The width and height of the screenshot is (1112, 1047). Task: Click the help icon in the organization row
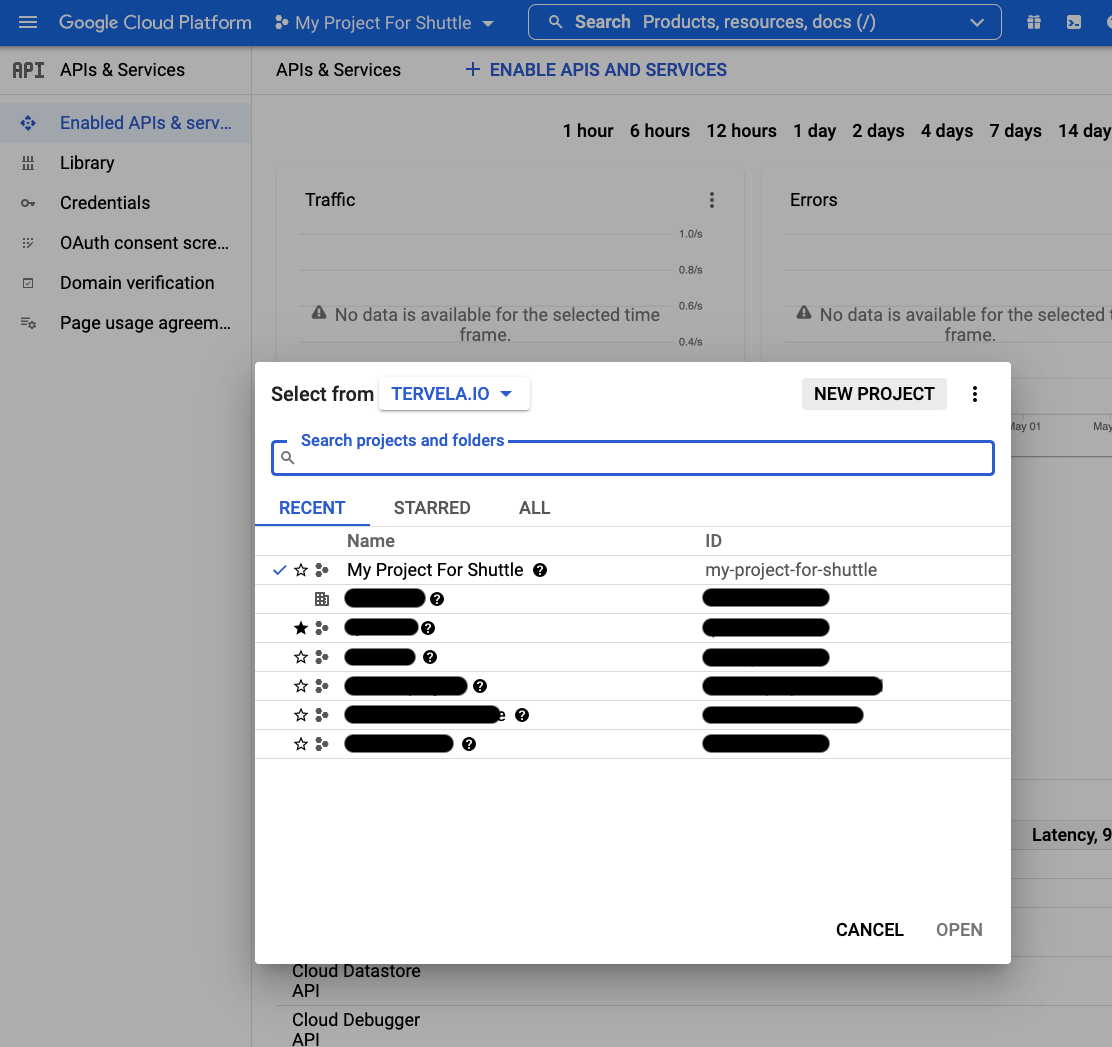pyautogui.click(x=437, y=599)
